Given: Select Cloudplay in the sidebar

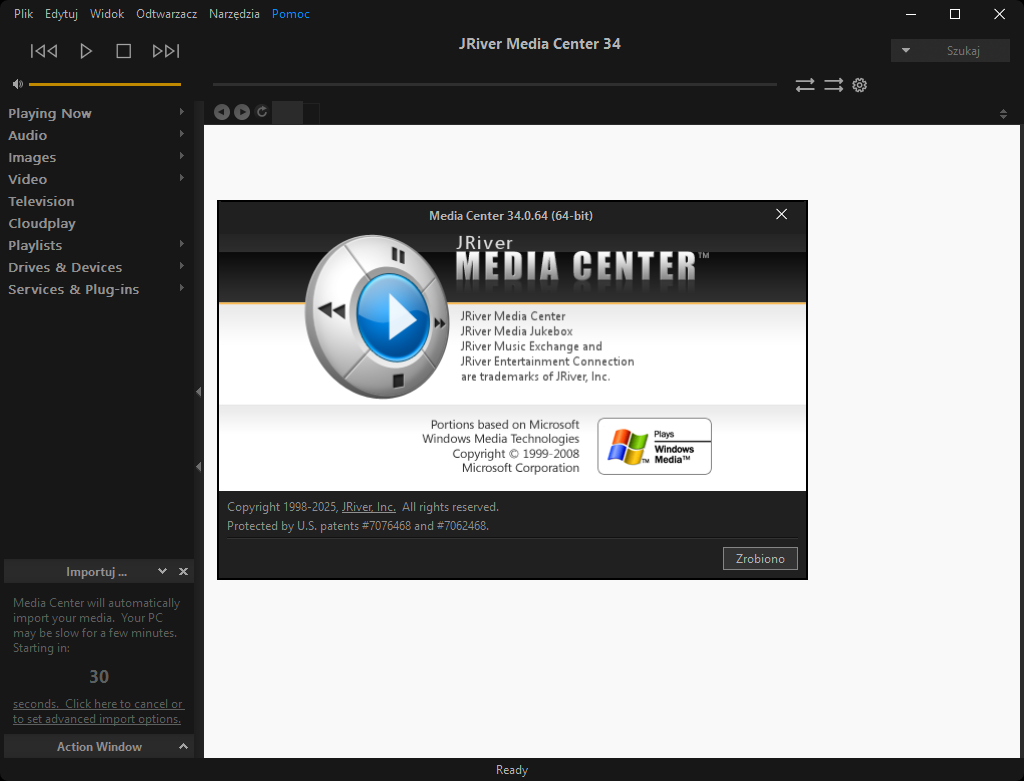Looking at the screenshot, I should (42, 223).
